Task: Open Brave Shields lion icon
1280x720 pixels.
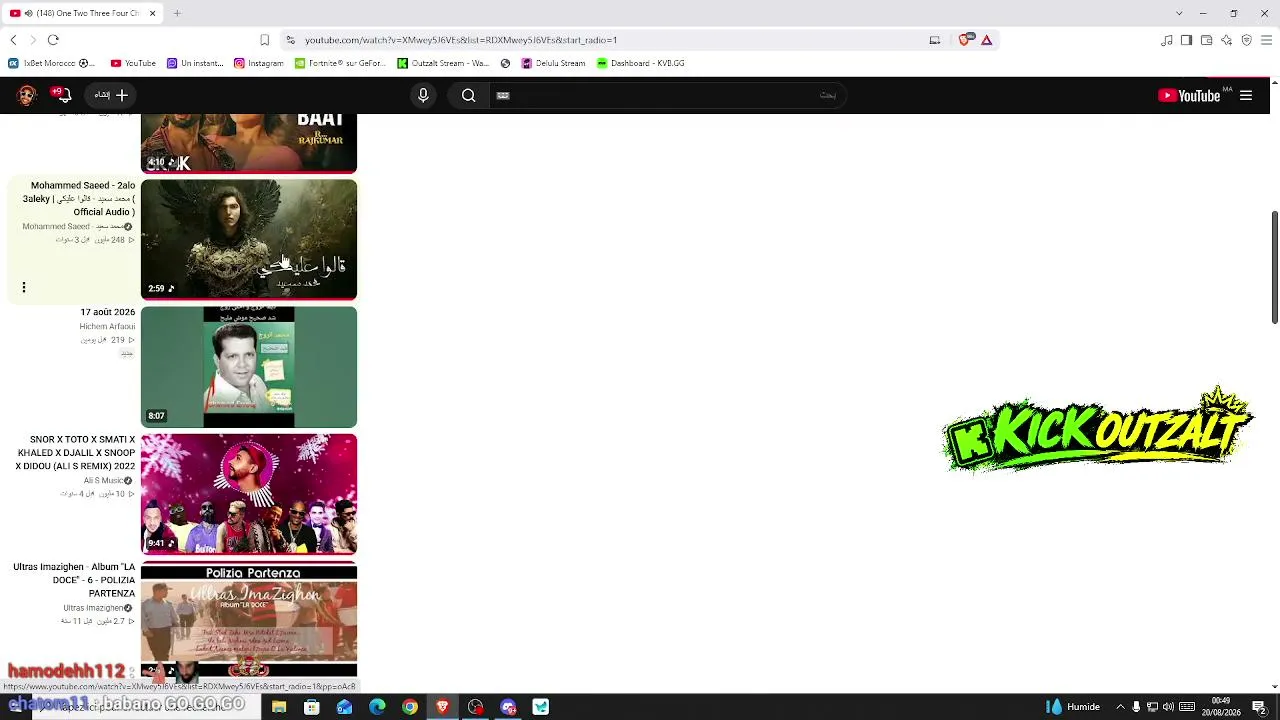Action: coord(964,40)
